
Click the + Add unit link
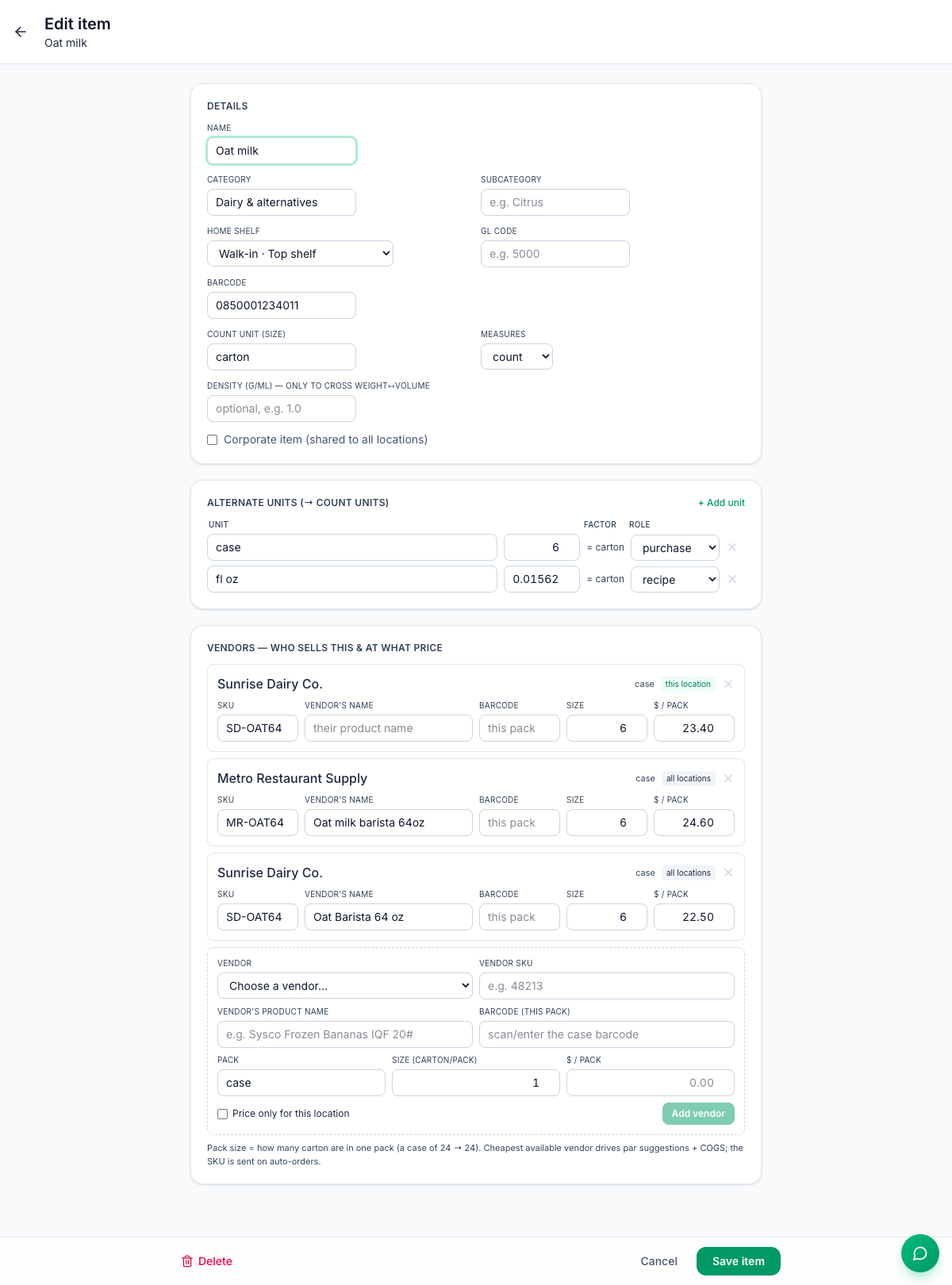(x=721, y=503)
